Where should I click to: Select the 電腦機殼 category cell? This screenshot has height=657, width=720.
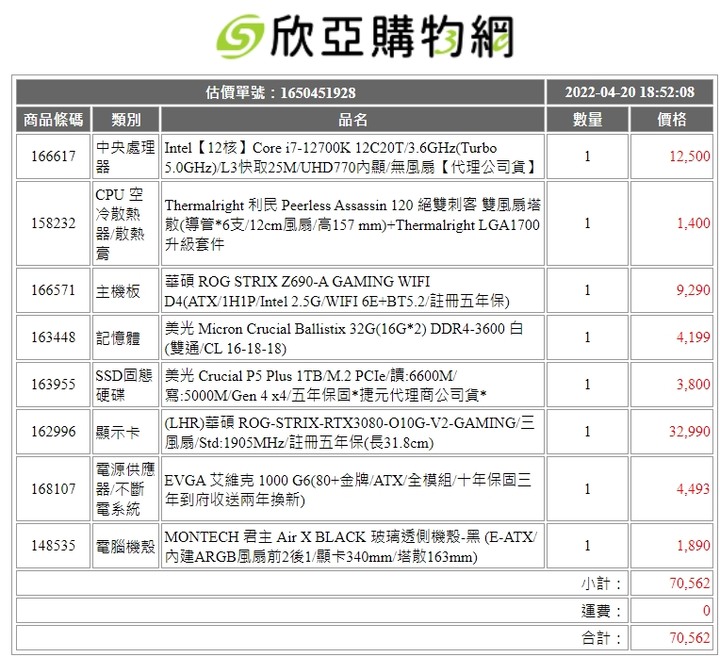coord(125,545)
